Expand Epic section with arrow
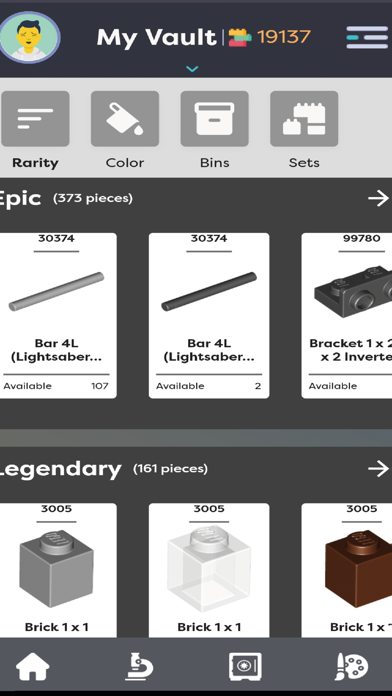The height and width of the screenshot is (696, 392). click(378, 198)
